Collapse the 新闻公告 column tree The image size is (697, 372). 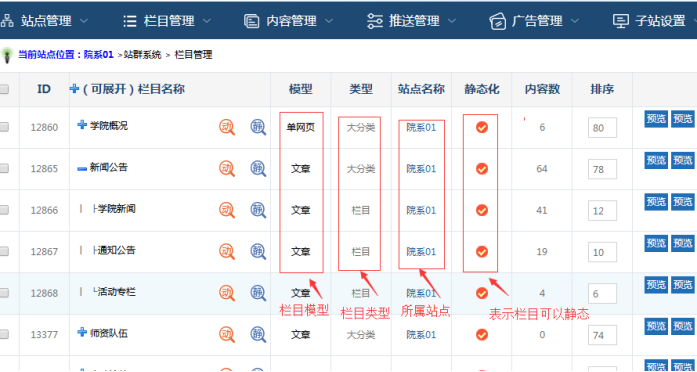[82, 168]
